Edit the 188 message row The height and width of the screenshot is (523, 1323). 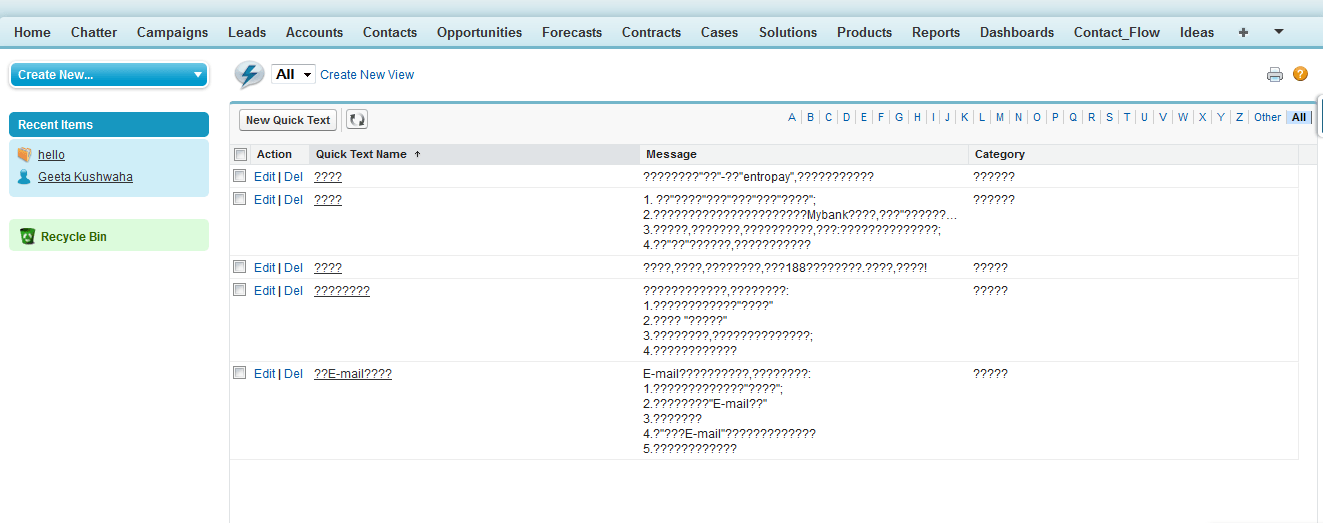point(264,267)
